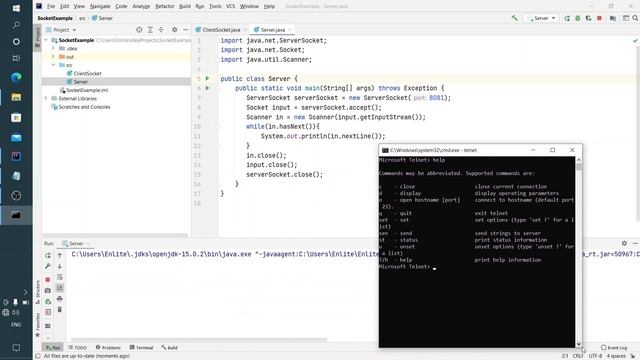Viewport: 640px width, 360px height.
Task: Open File Explorer from the taskbar
Action: [x=16, y=97]
